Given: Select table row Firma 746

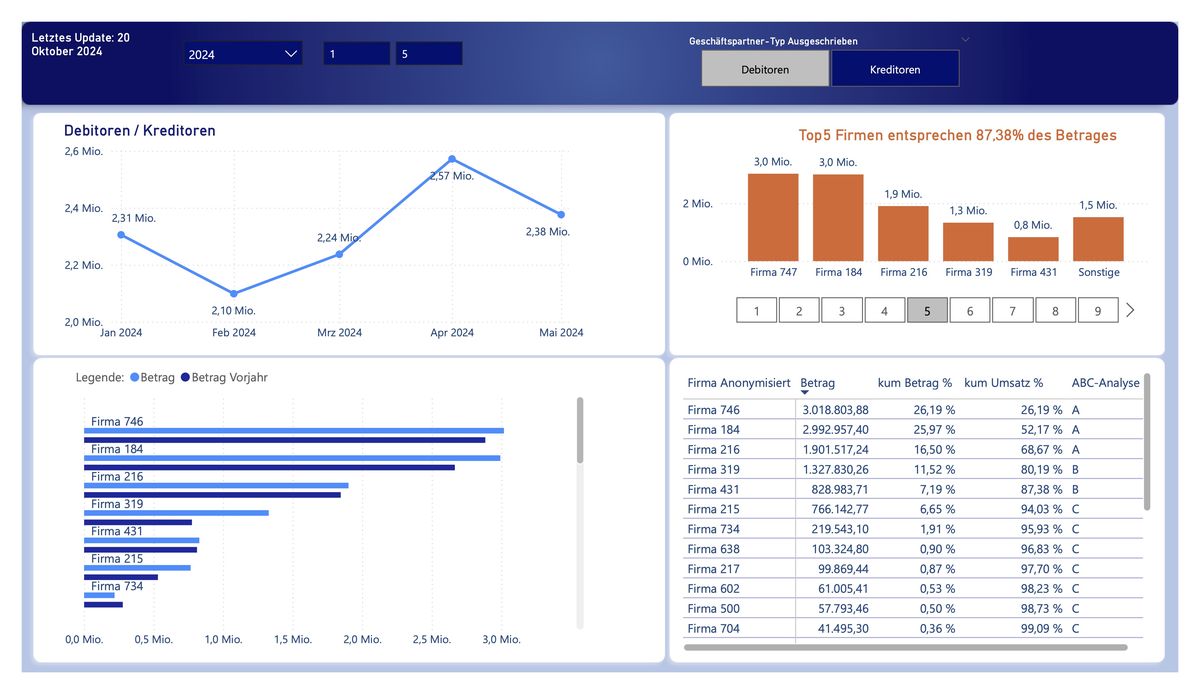Looking at the screenshot, I should (x=913, y=410).
